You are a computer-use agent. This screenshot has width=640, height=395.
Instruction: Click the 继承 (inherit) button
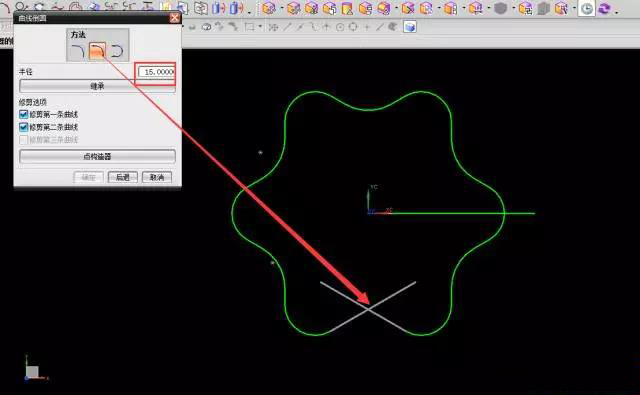[97, 86]
